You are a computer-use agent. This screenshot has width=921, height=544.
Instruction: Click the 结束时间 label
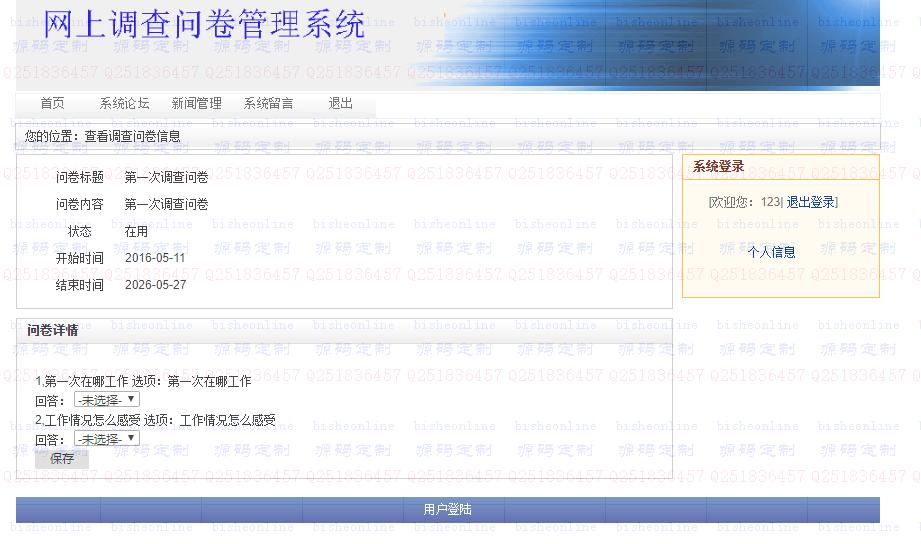(79, 286)
